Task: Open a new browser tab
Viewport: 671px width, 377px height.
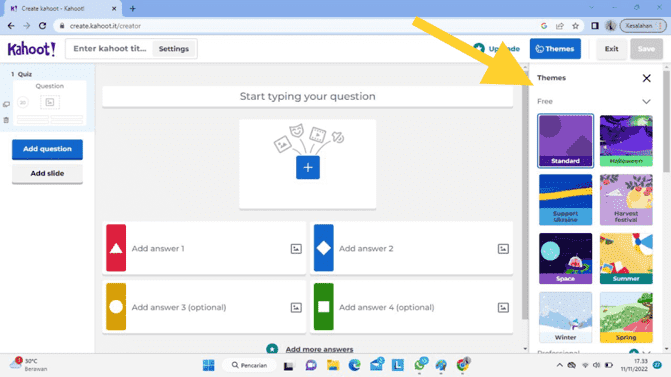Action: click(x=133, y=9)
